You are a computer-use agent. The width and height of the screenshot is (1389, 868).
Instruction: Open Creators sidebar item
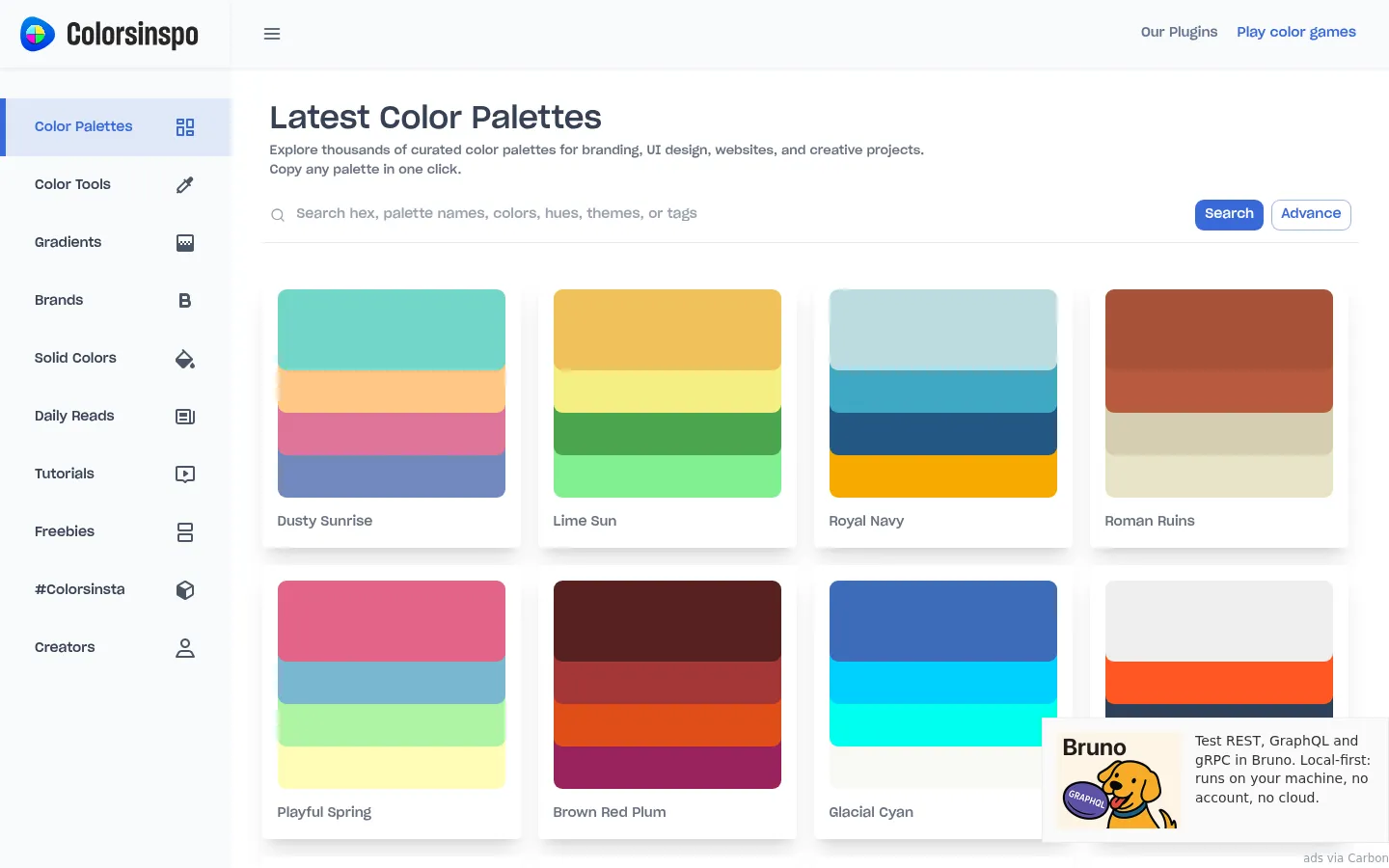(x=116, y=648)
